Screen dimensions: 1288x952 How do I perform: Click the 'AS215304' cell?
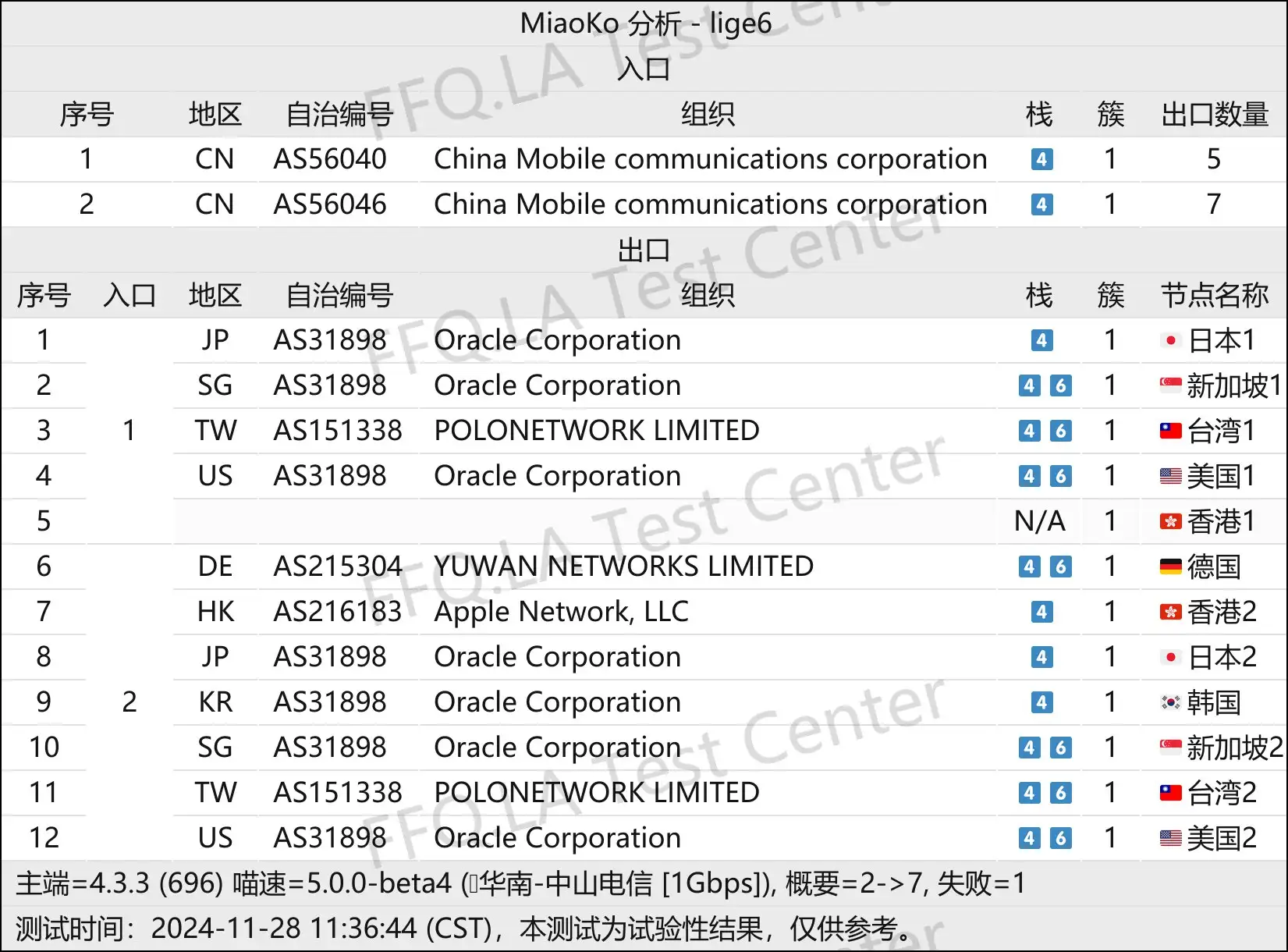338,567
